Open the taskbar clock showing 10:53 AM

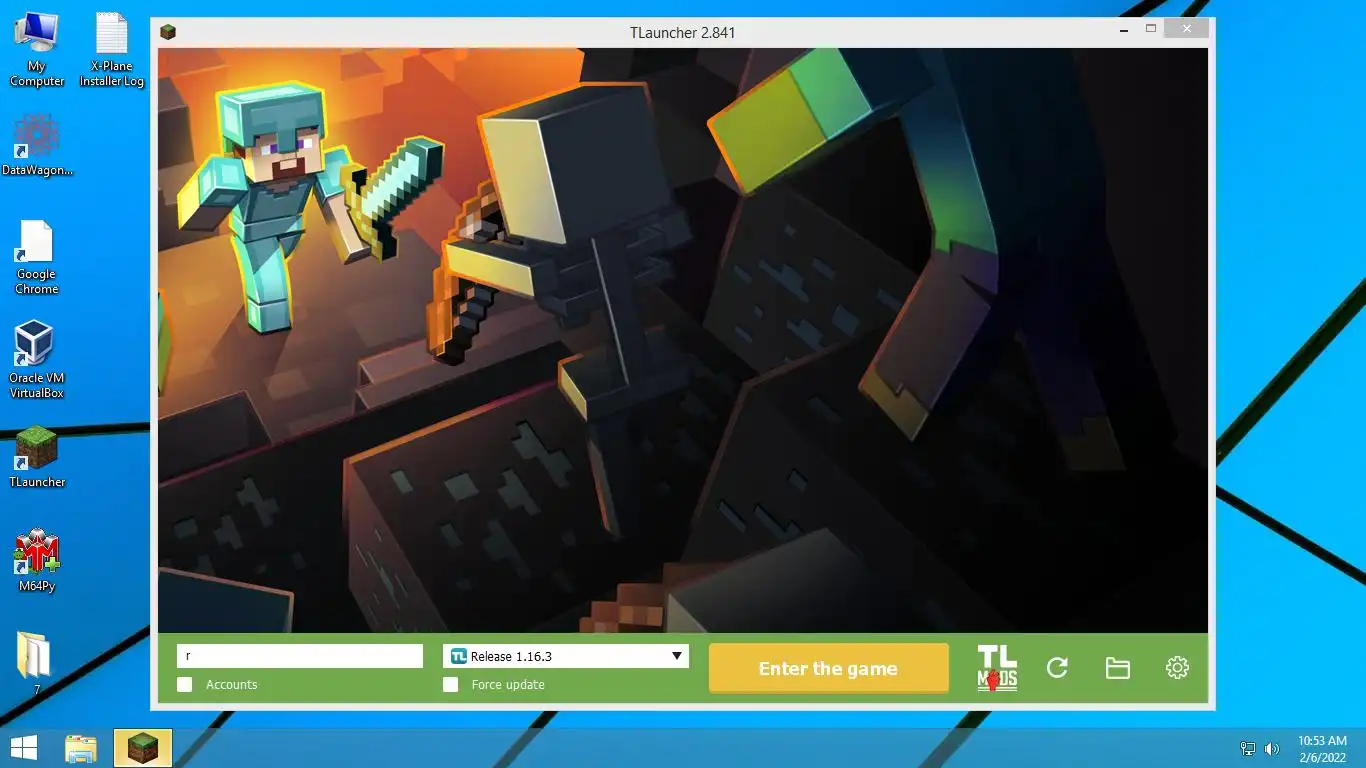[1322, 748]
